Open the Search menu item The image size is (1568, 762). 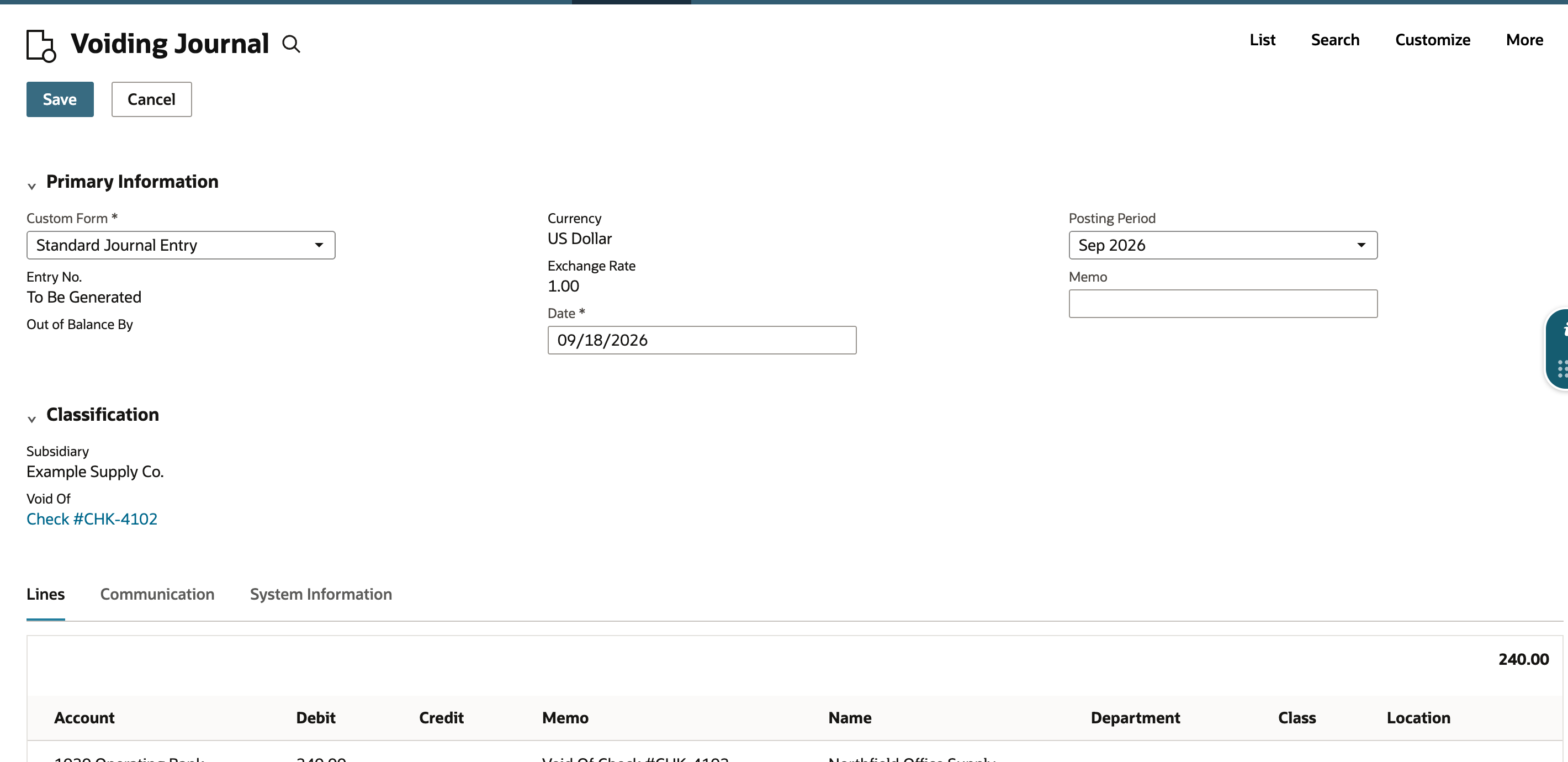(x=1335, y=40)
